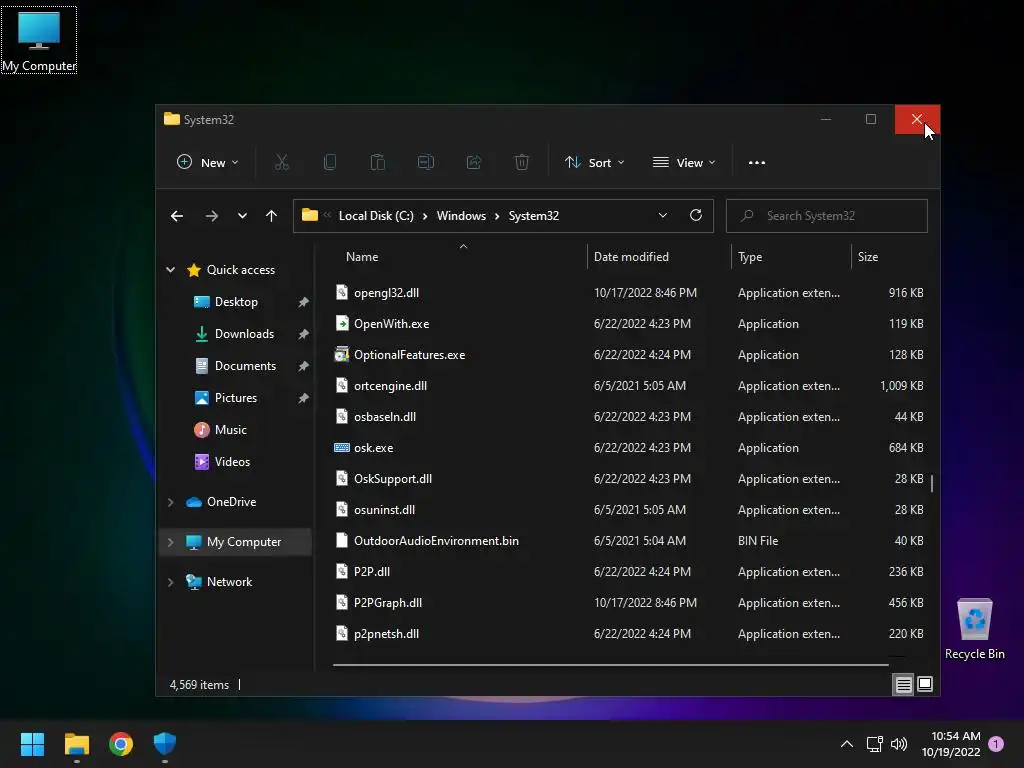Go up one folder level arrow
Screen dimensions: 1024x768
[271, 216]
